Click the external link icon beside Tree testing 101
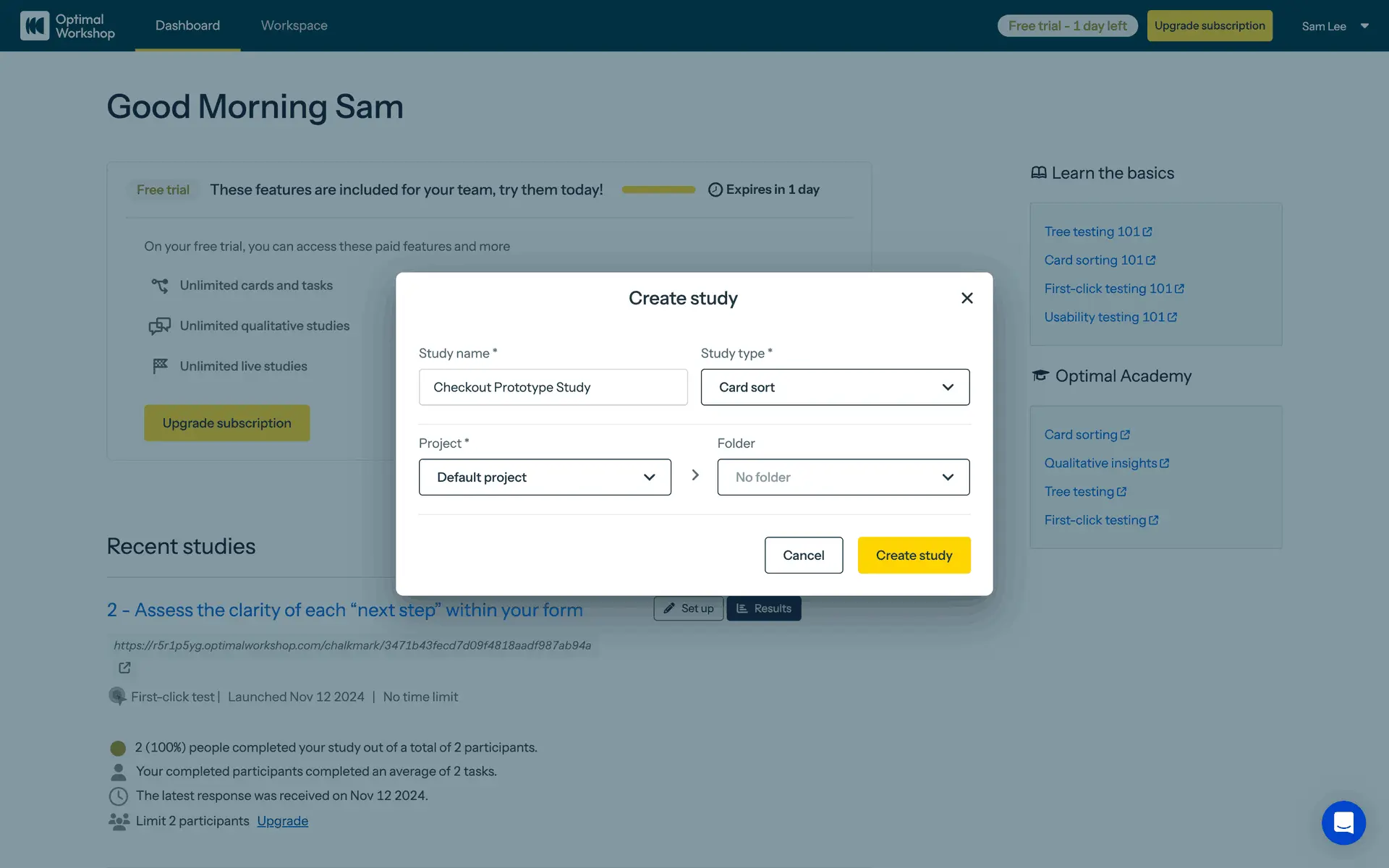The height and width of the screenshot is (868, 1389). point(1147,231)
